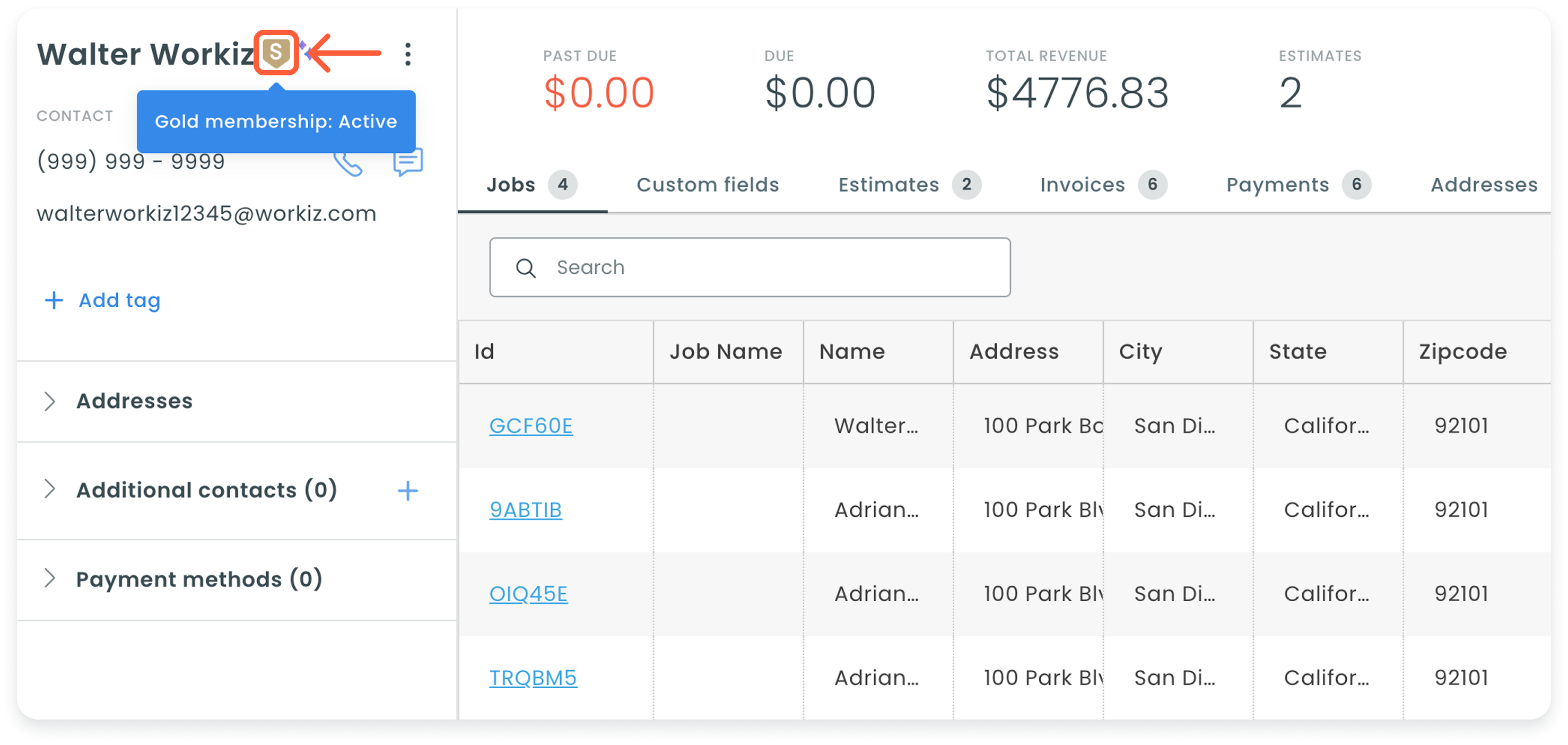Open the Invoices tab
This screenshot has width=1568, height=745.
tap(1103, 185)
